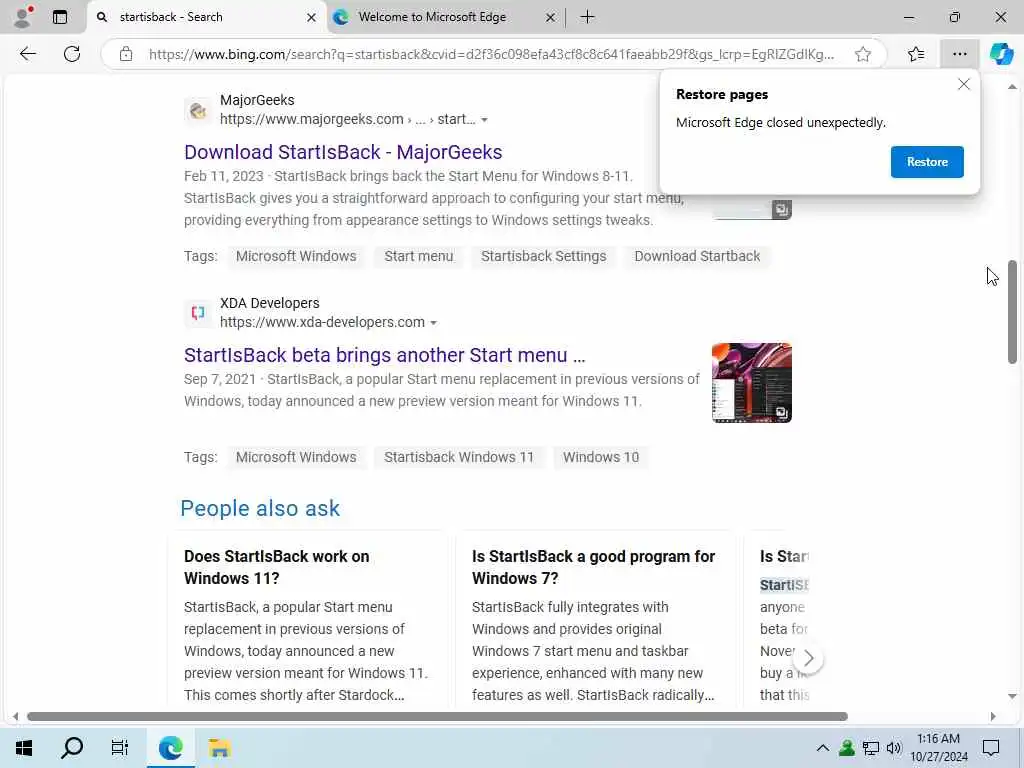View site information lock icon
The height and width of the screenshot is (768, 1024).
[x=126, y=54]
